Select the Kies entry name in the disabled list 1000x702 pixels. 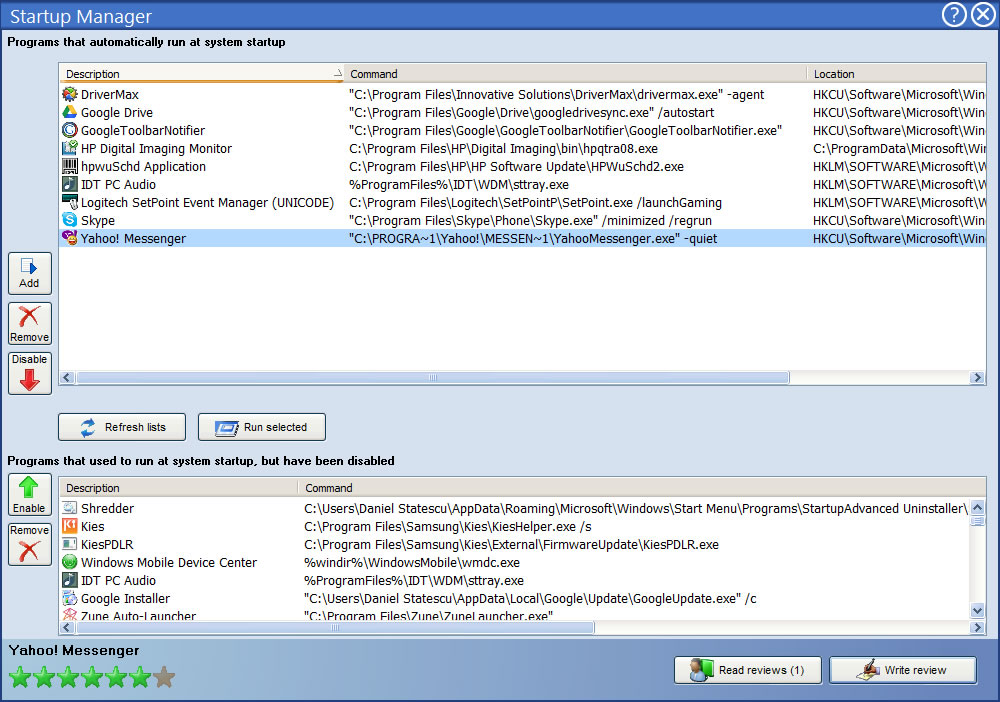[x=92, y=527]
